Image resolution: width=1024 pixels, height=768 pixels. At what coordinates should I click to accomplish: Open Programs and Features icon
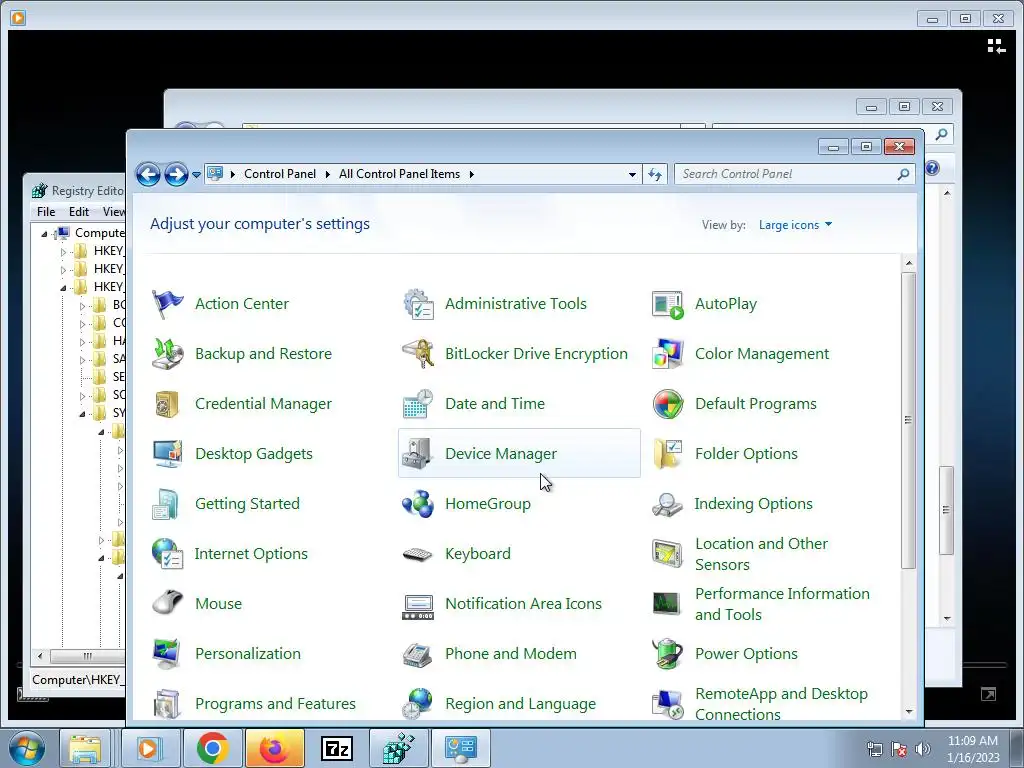coord(167,704)
